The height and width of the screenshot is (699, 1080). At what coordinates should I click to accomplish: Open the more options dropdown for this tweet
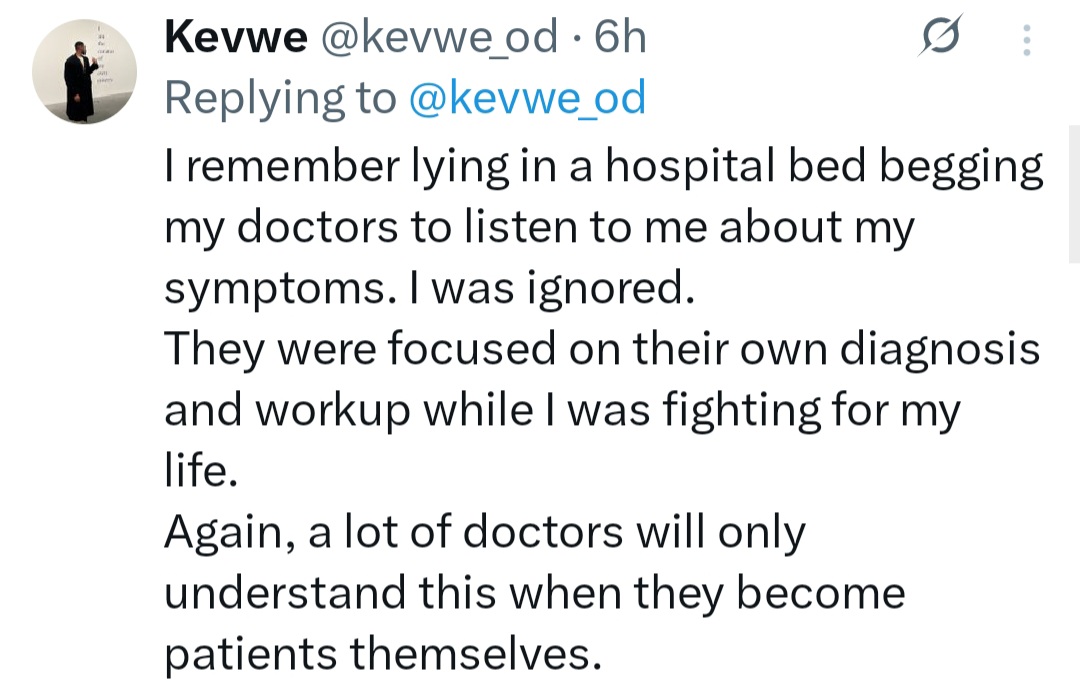(1025, 38)
